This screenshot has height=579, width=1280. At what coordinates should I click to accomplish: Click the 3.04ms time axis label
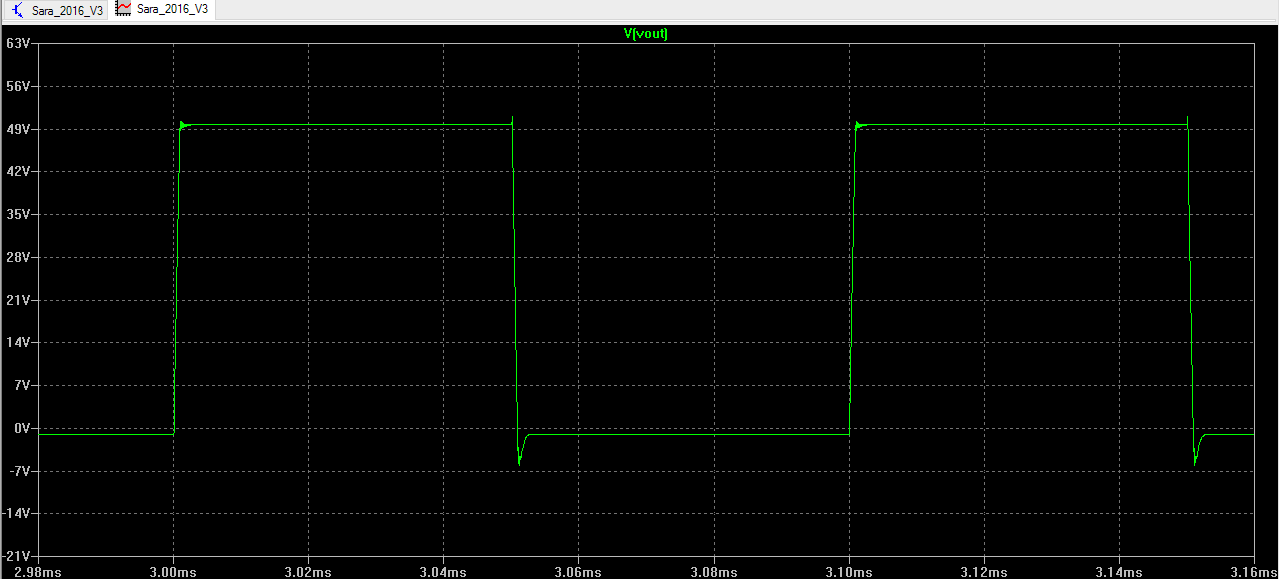coord(443,572)
